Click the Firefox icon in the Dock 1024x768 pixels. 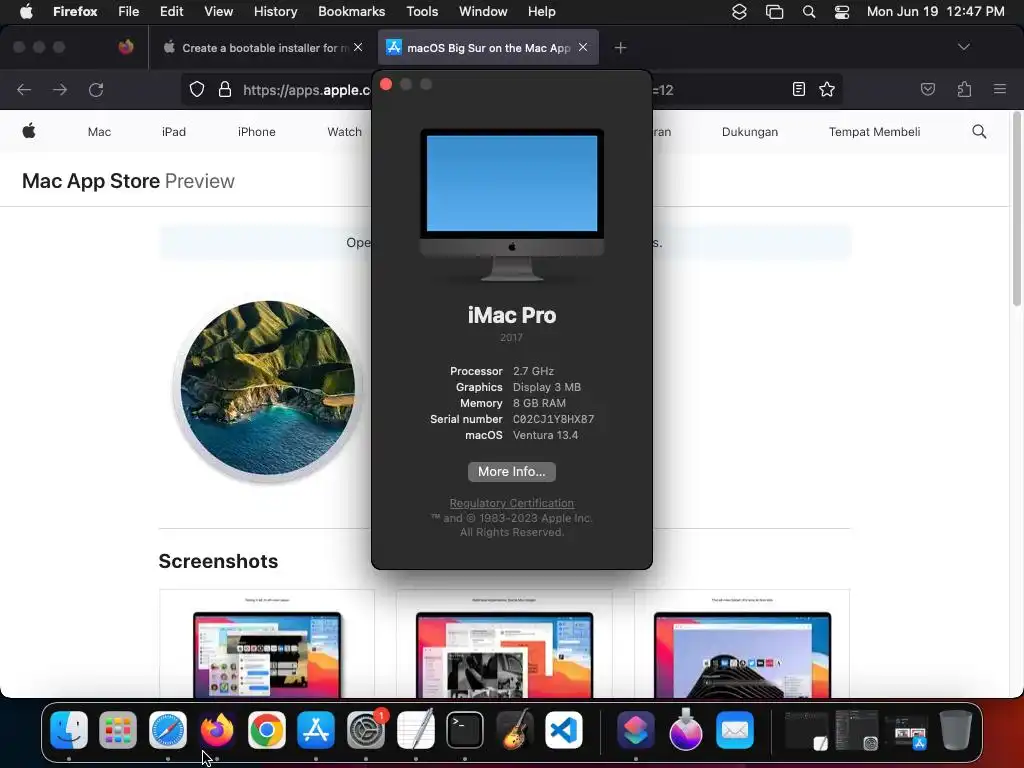click(217, 729)
